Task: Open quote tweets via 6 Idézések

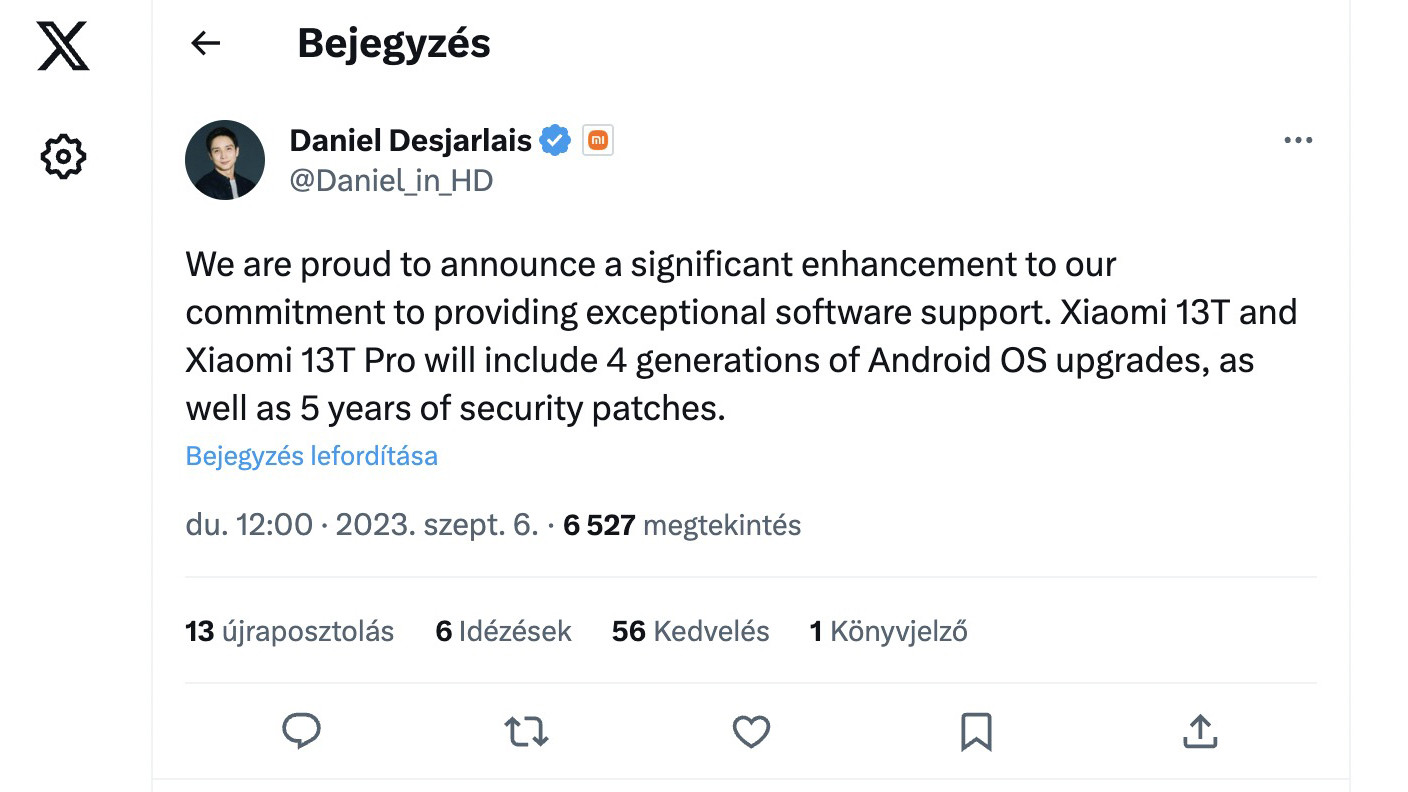Action: pyautogui.click(x=505, y=630)
